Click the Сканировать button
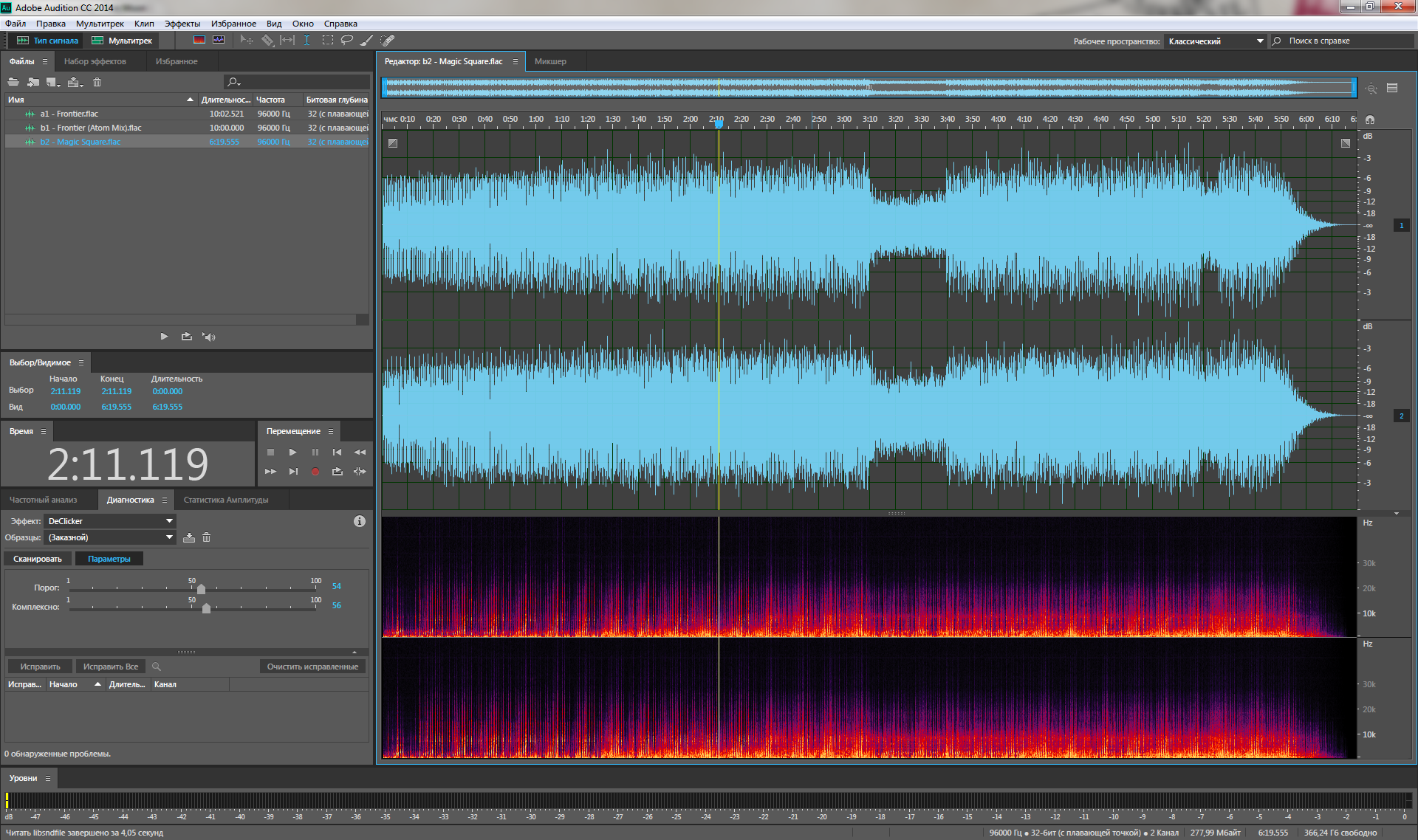1418x840 pixels. pos(38,559)
